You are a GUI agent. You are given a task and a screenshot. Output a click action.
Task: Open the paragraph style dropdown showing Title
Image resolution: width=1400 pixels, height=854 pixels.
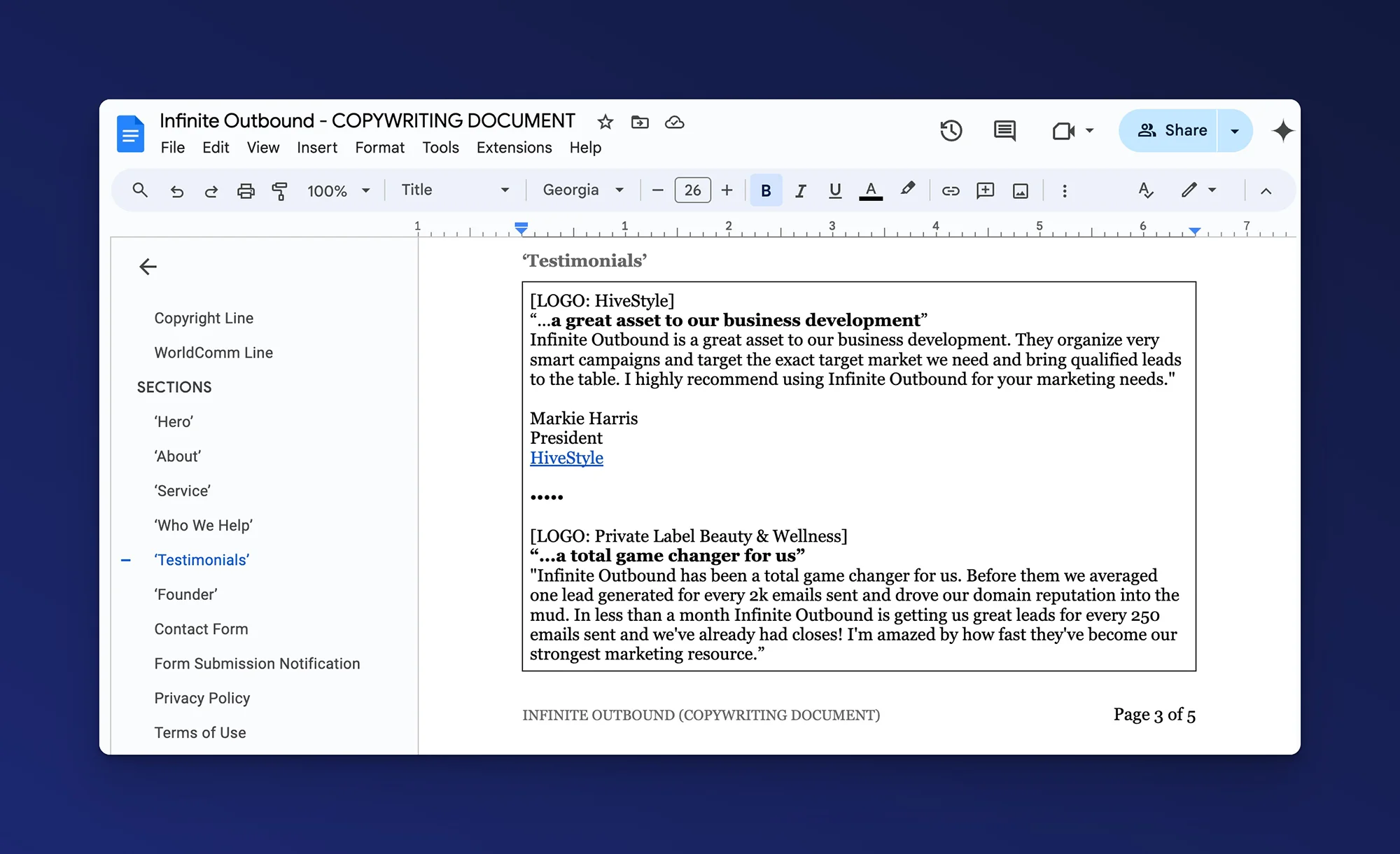click(x=455, y=190)
